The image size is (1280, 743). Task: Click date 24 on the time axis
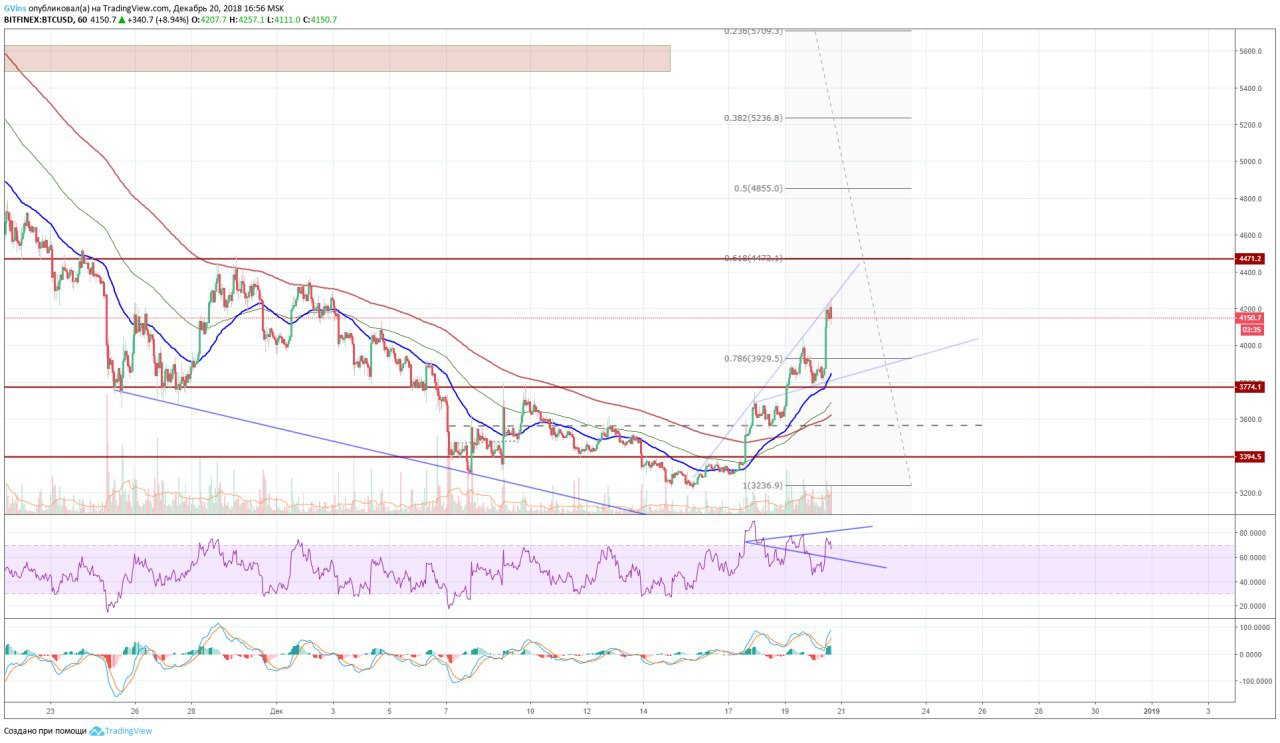[926, 711]
